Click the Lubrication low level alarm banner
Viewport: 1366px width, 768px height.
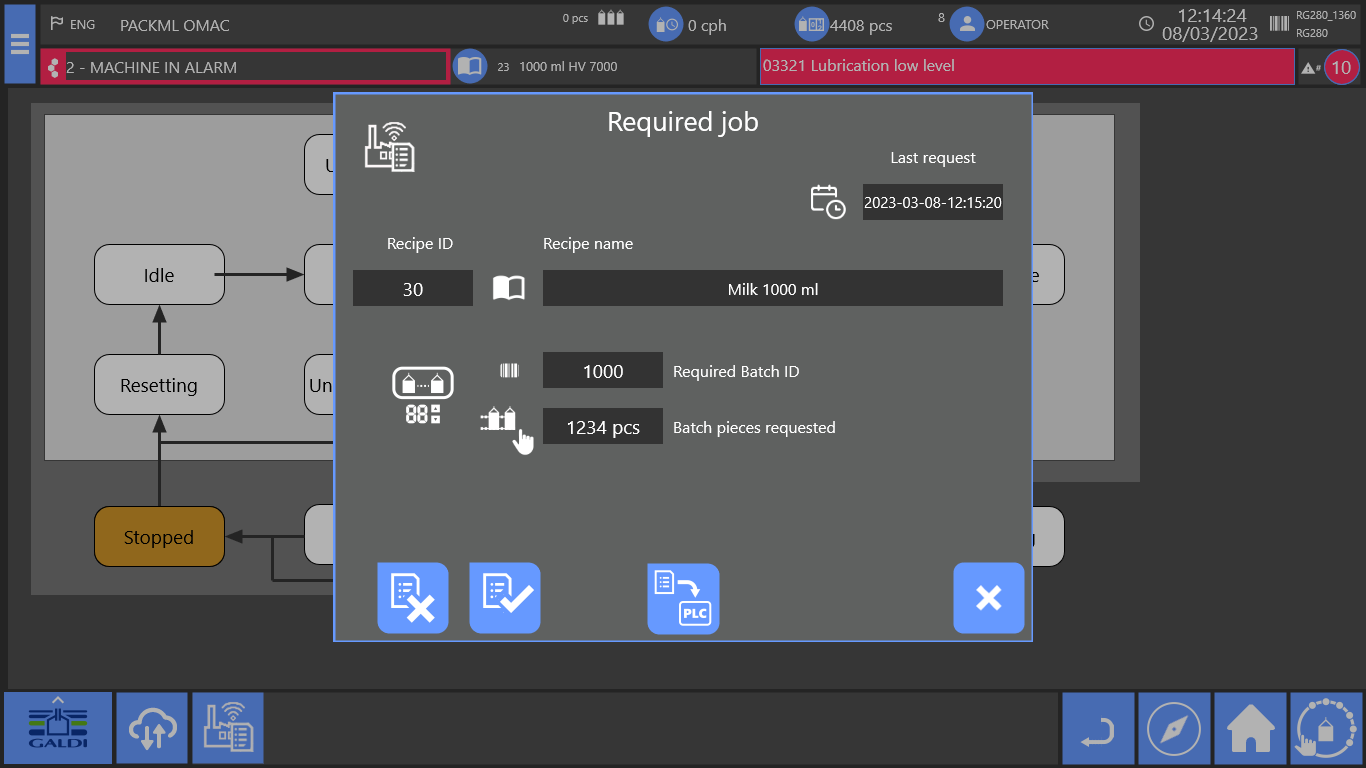(1026, 66)
